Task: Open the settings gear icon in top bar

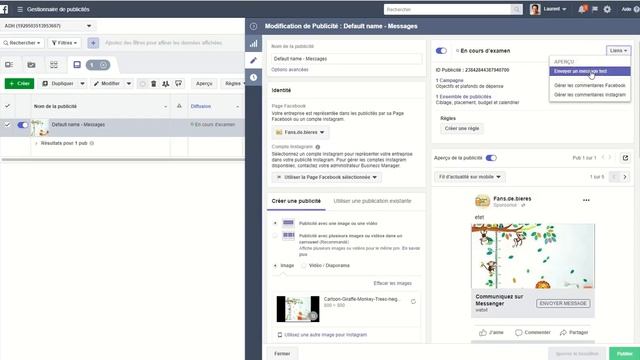Action: click(607, 9)
